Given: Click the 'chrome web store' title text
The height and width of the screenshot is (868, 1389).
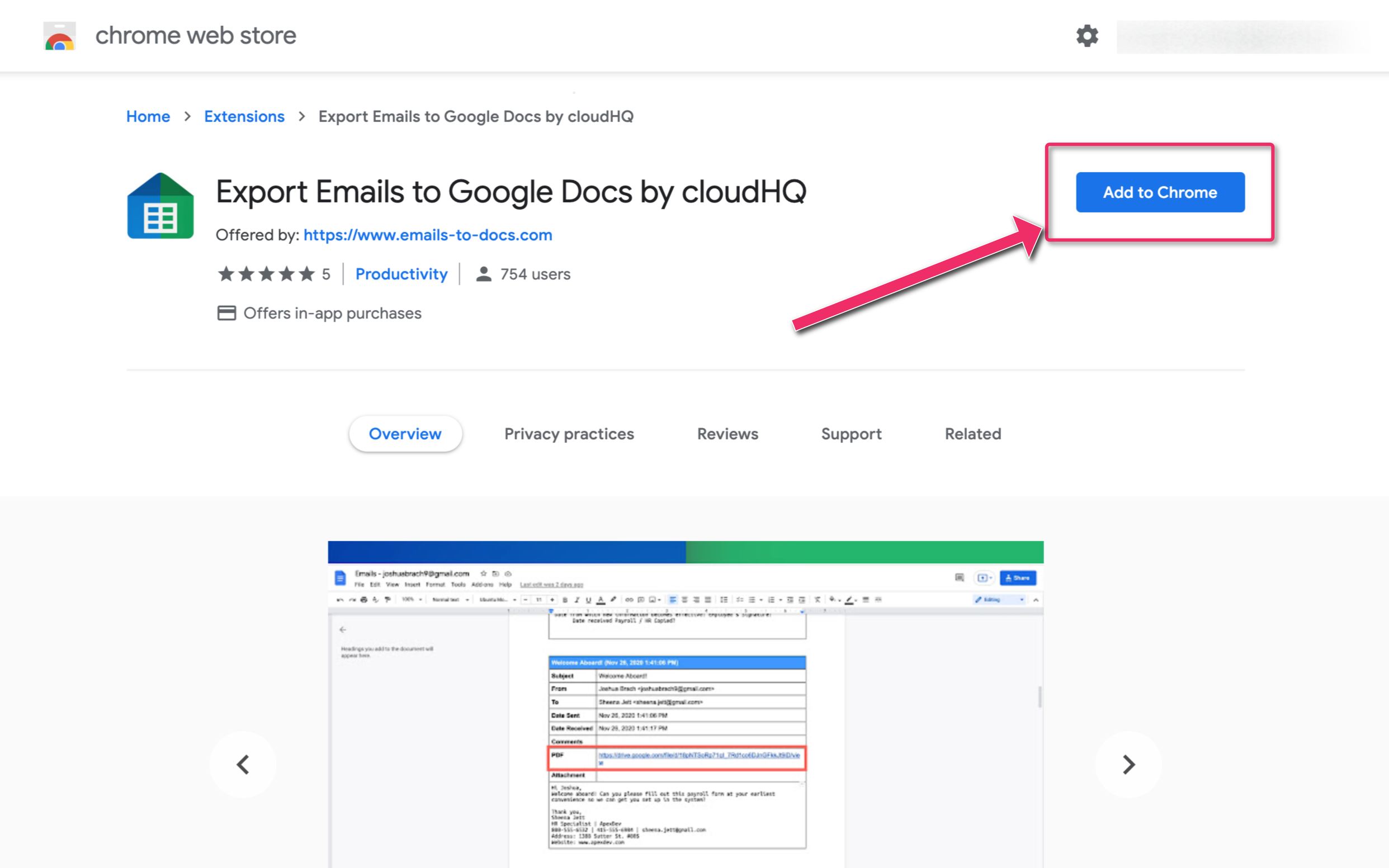Looking at the screenshot, I should (196, 36).
